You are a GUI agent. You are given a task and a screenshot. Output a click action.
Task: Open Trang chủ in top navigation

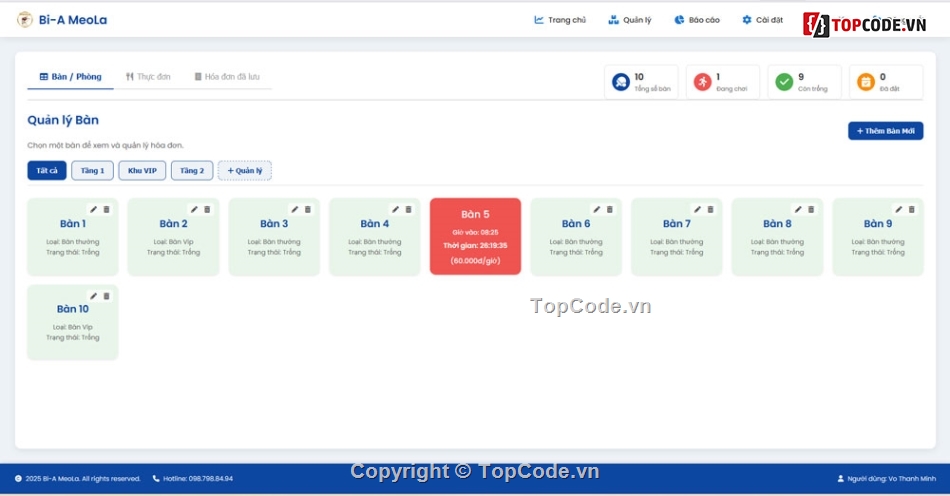[x=560, y=20]
